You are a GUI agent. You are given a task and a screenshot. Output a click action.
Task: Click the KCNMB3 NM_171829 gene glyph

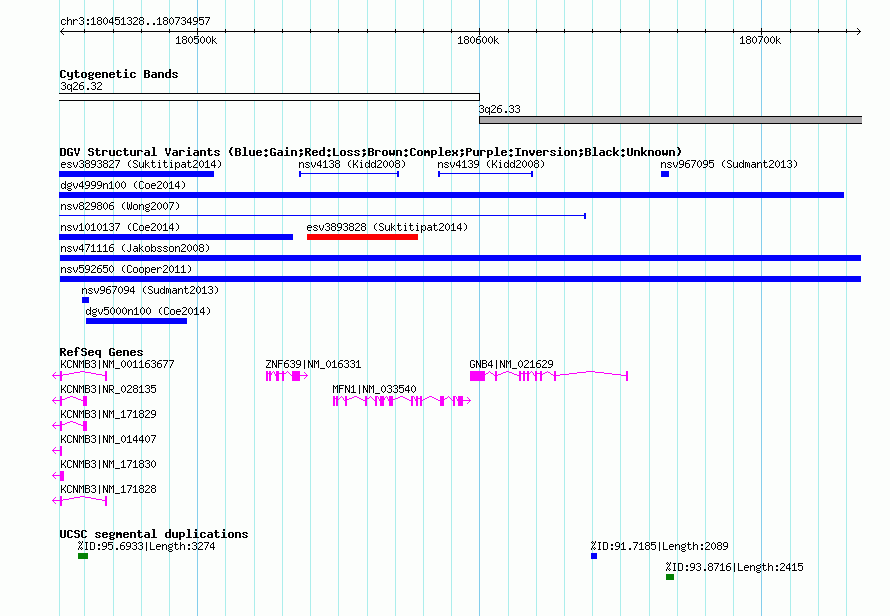click(x=69, y=426)
